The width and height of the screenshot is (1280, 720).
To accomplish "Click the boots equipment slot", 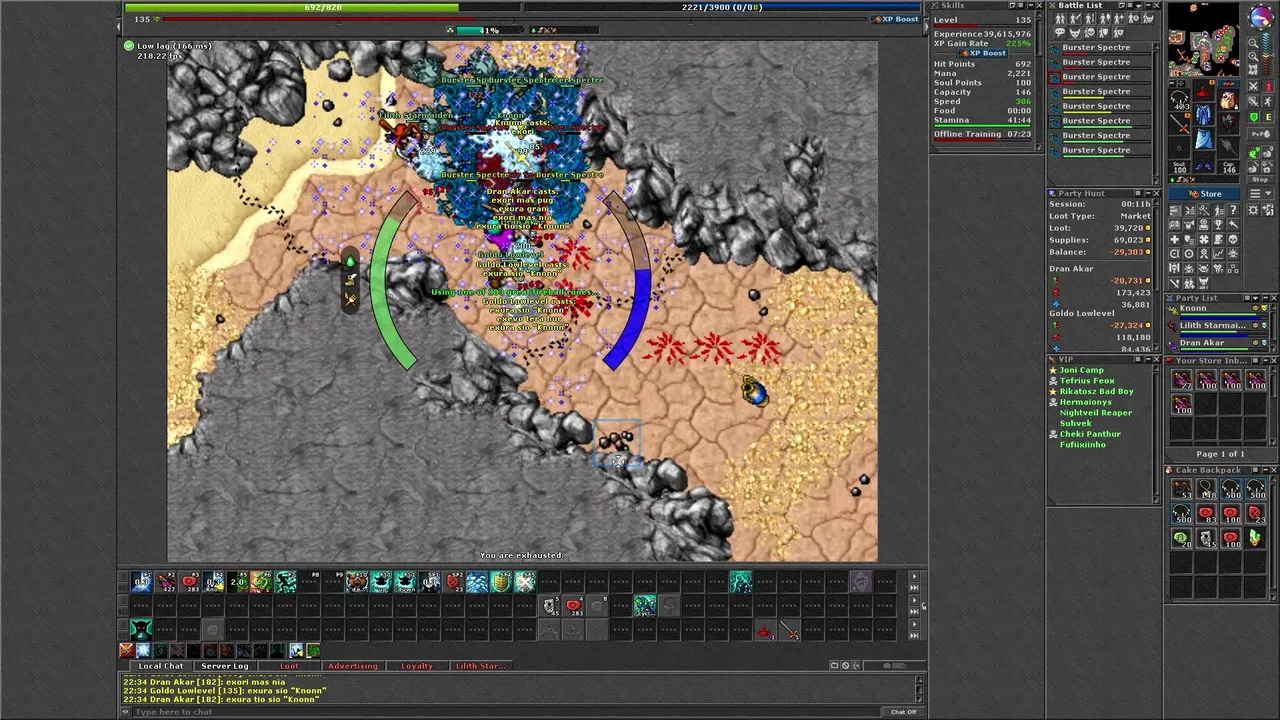I will (x=1204, y=165).
